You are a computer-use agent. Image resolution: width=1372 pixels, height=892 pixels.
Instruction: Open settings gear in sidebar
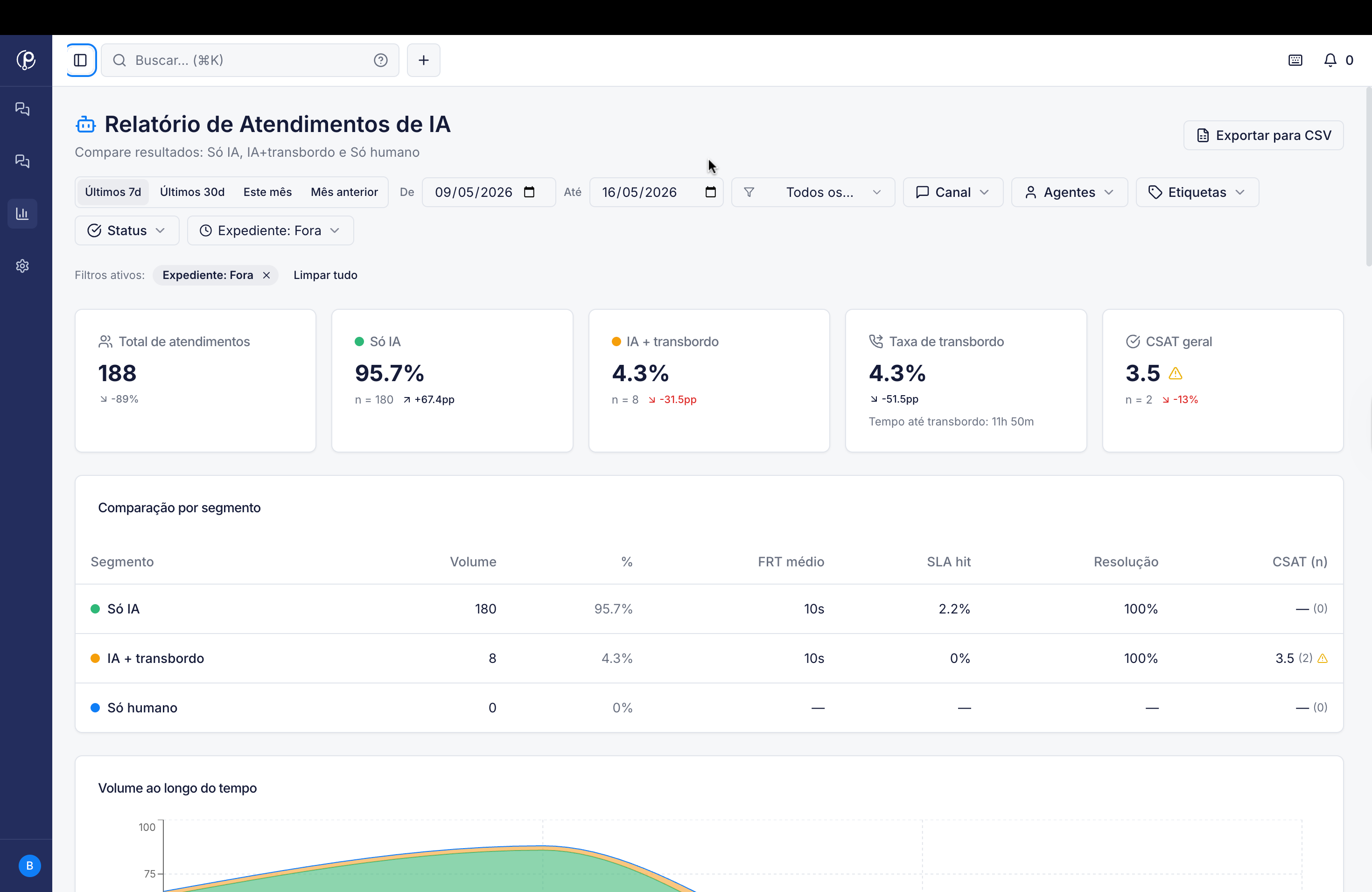pyautogui.click(x=22, y=265)
